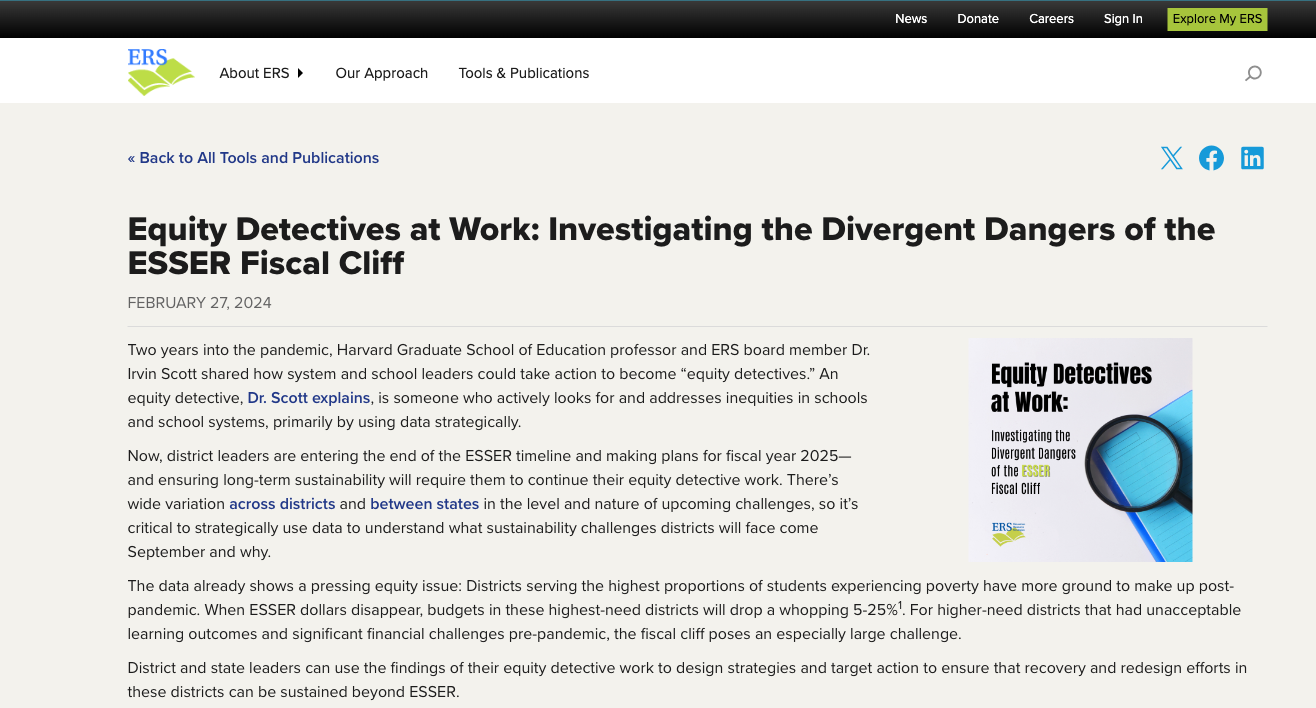Go Back to All Tools and Publications

253,157
